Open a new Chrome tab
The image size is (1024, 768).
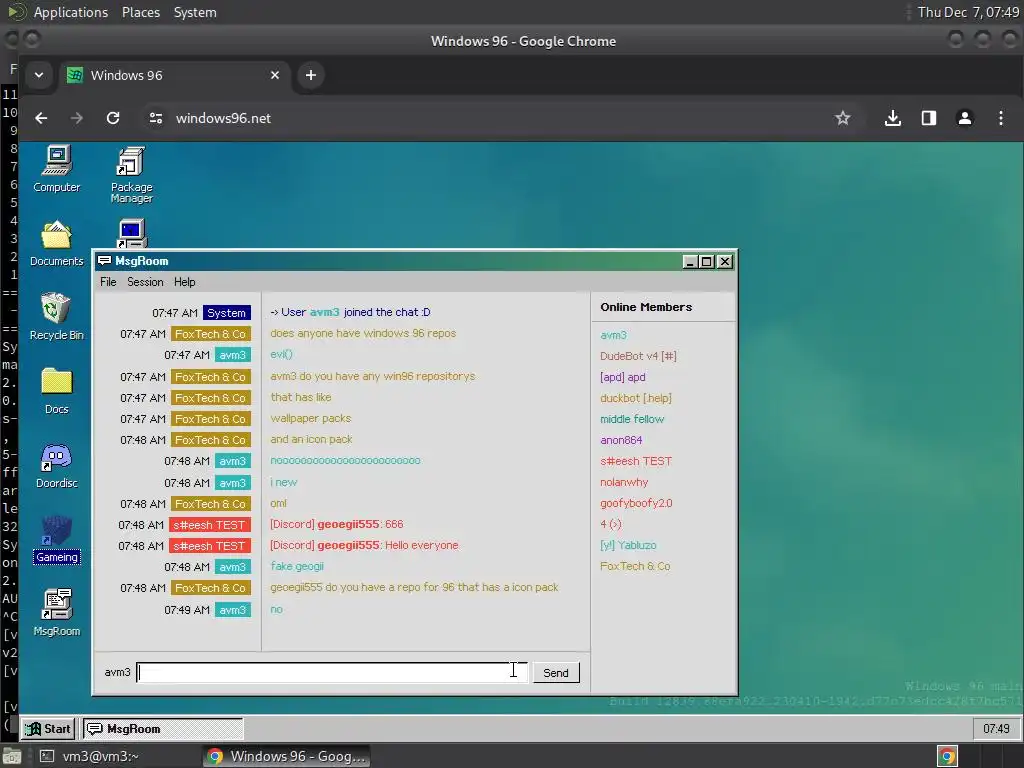(x=311, y=75)
